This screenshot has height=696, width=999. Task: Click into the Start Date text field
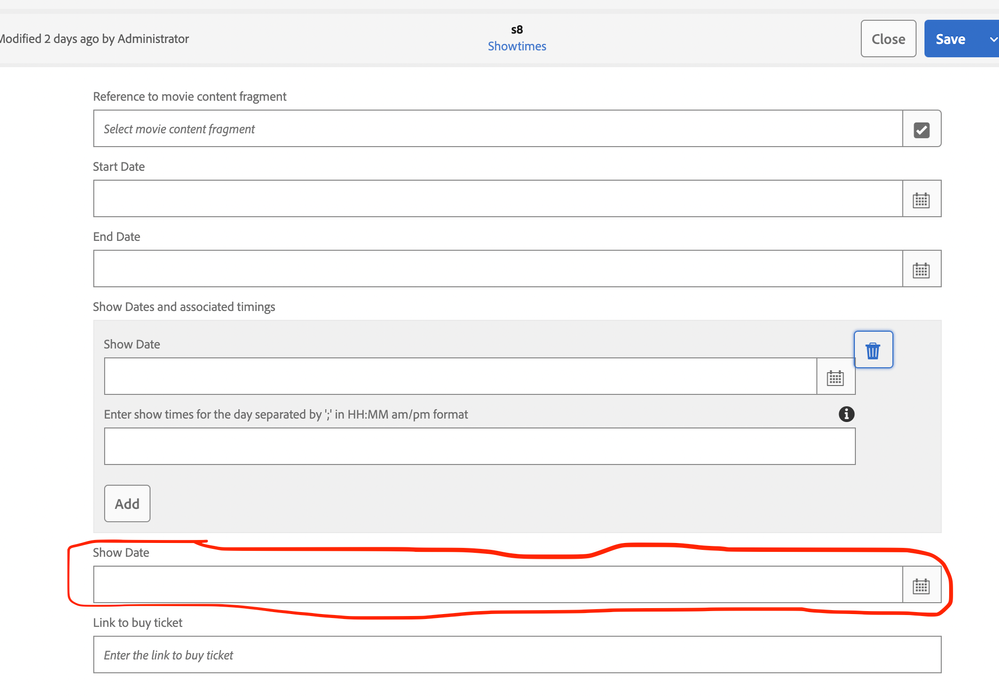pos(497,199)
